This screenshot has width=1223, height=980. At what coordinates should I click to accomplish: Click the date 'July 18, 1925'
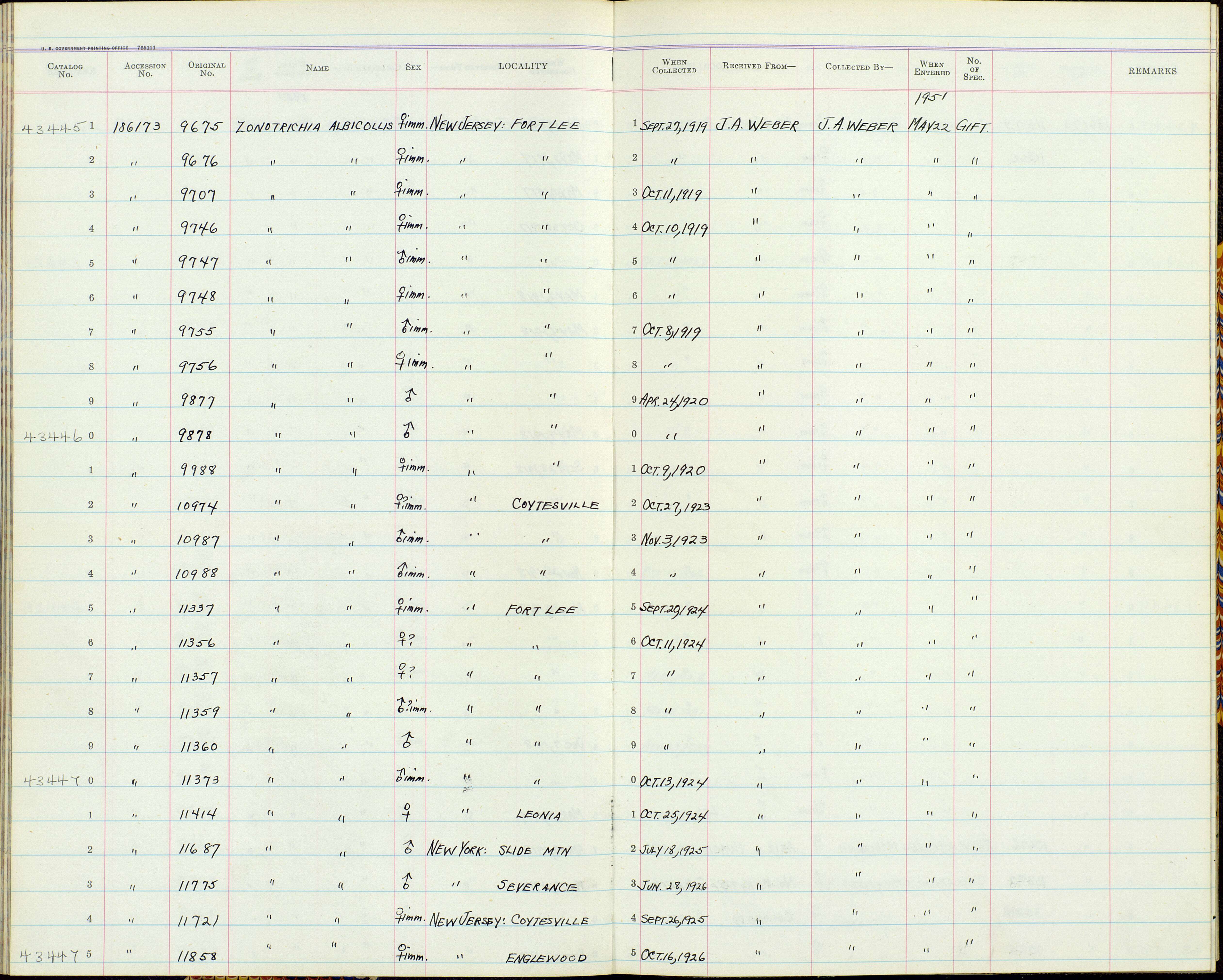(673, 850)
